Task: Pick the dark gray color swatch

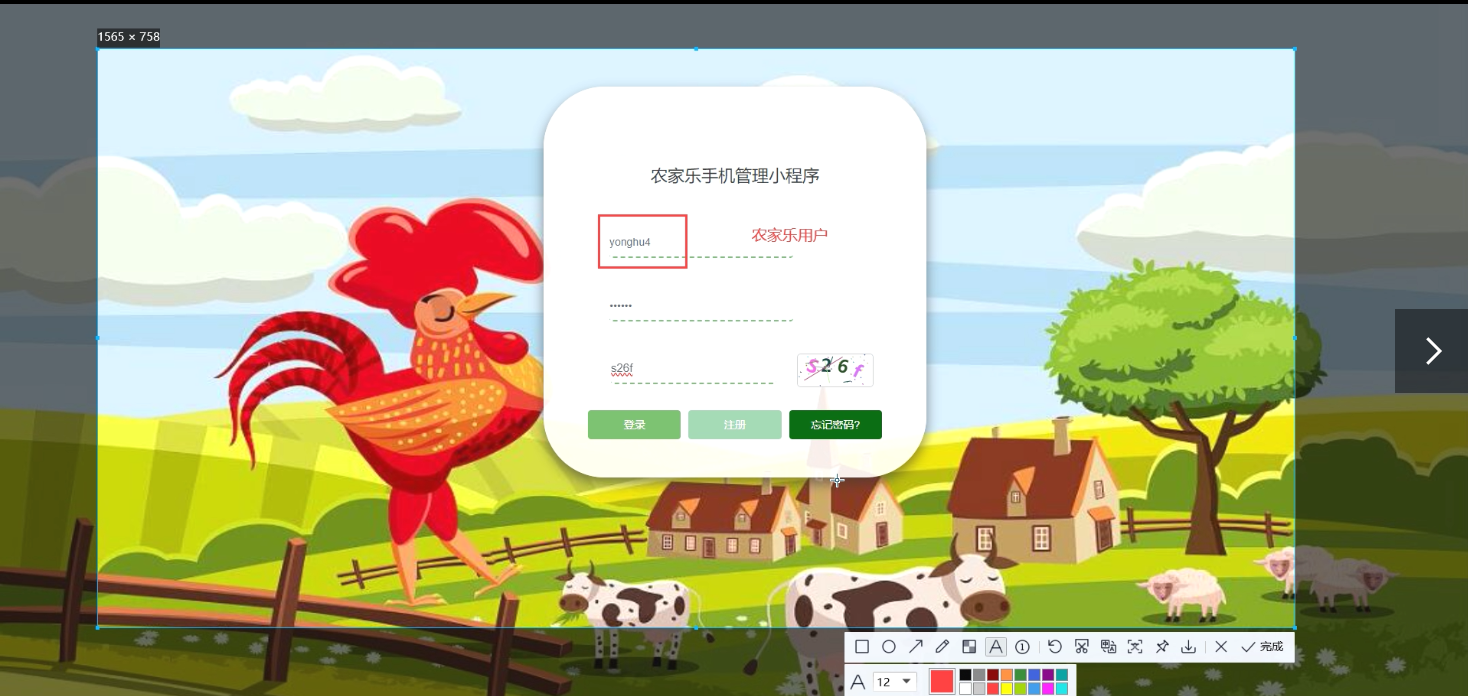Action: click(x=979, y=675)
